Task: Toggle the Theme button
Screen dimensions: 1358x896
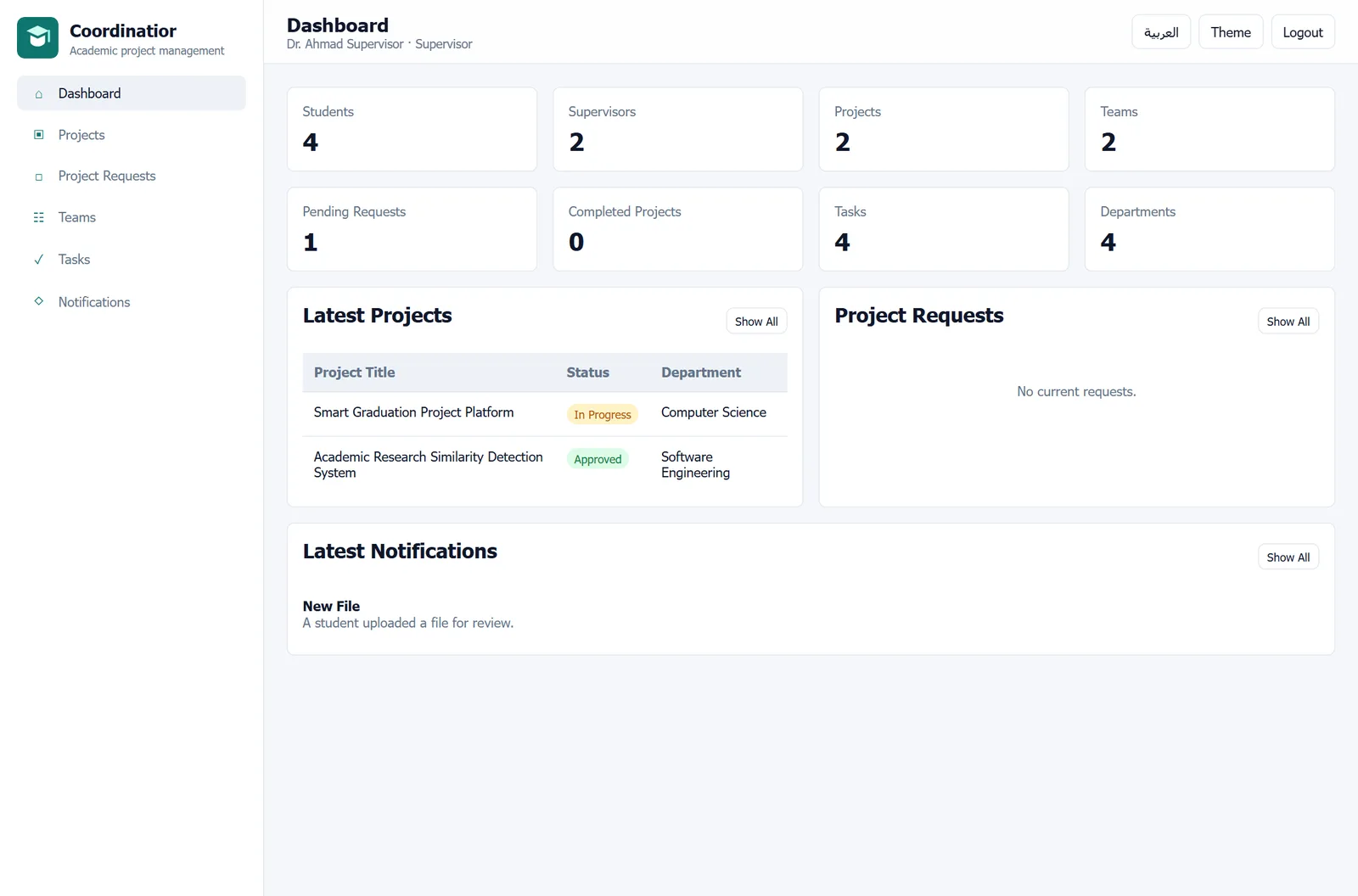Action: (x=1231, y=32)
